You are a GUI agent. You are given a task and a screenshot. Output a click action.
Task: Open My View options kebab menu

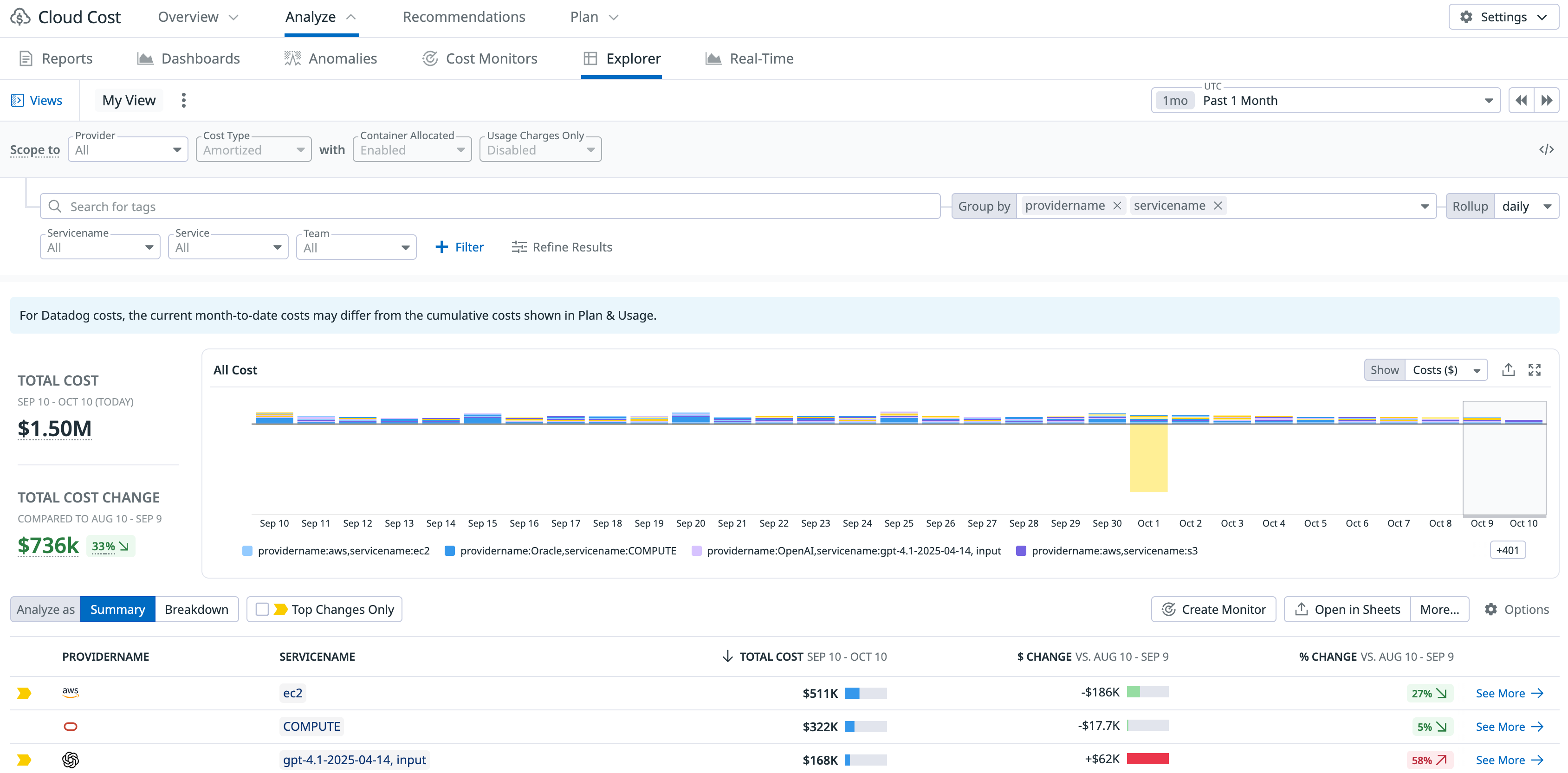[183, 100]
